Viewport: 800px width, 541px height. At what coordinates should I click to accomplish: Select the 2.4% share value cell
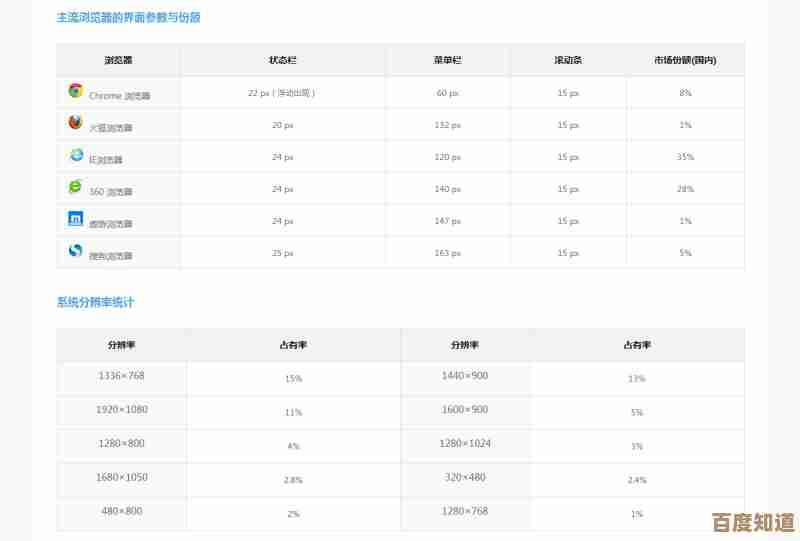[637, 480]
